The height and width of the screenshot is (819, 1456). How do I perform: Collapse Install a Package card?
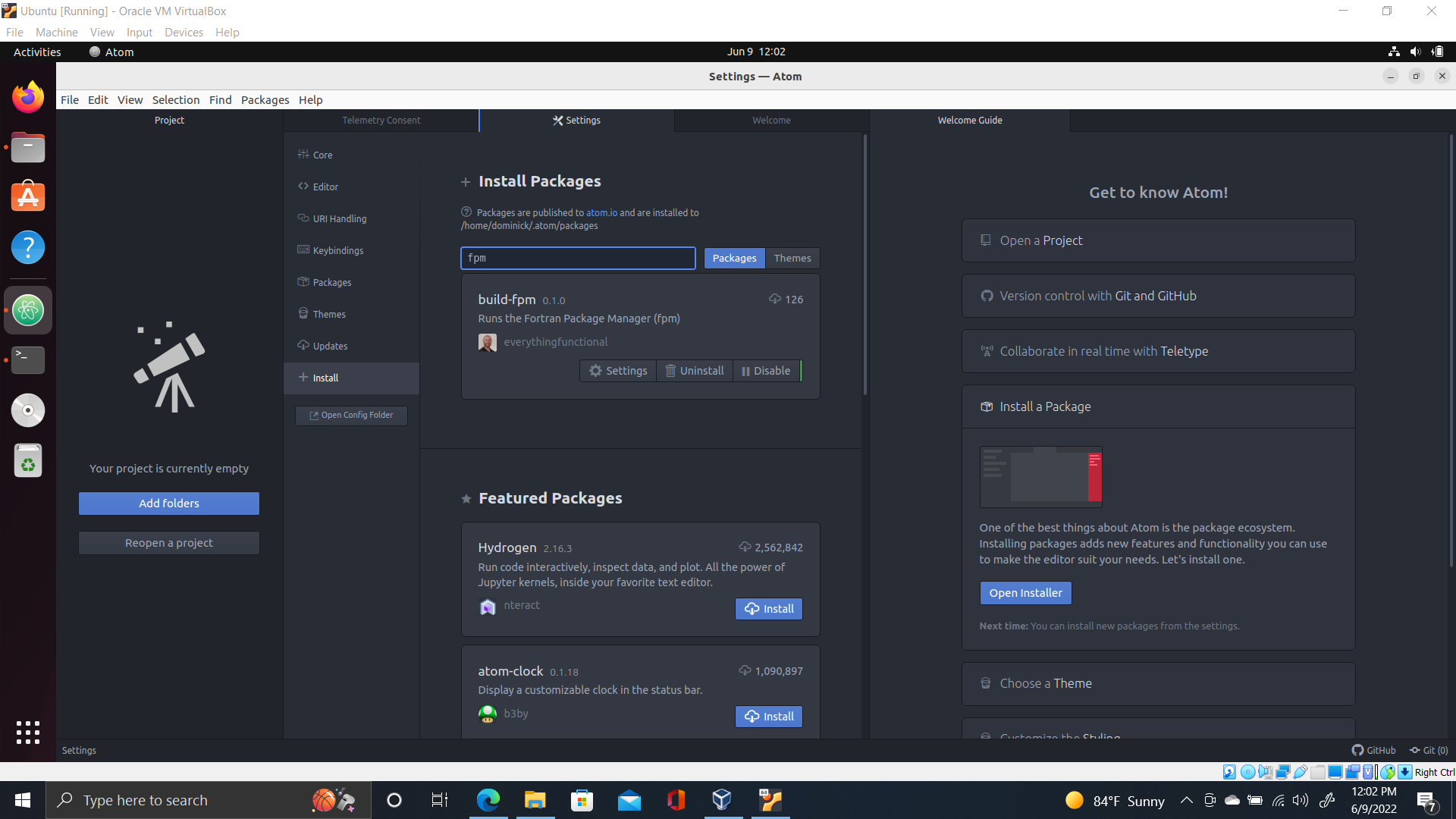point(1158,406)
